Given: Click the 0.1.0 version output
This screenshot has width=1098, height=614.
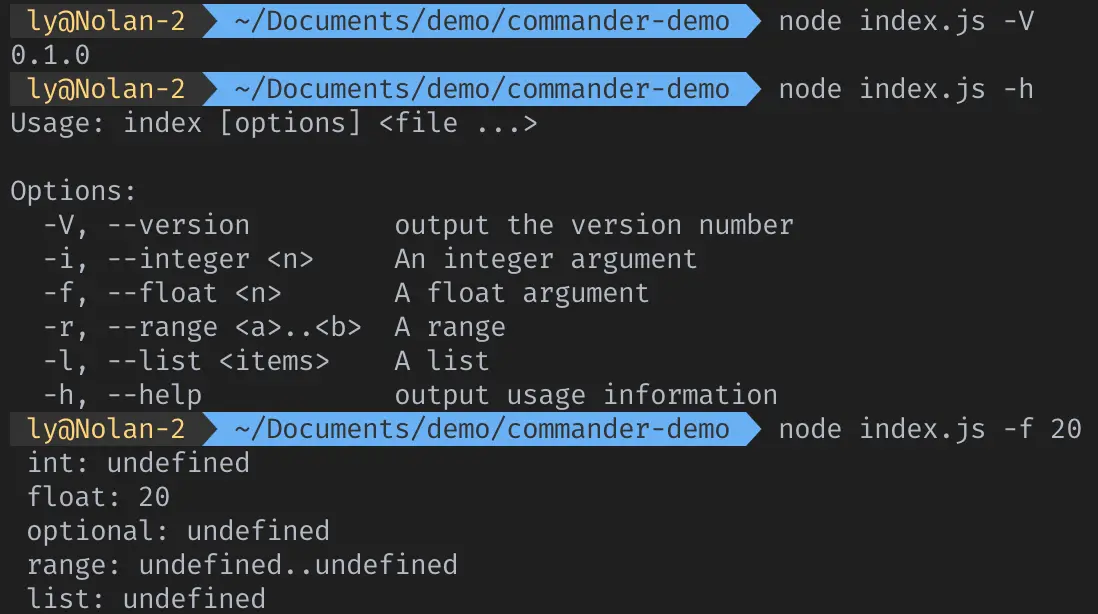Looking at the screenshot, I should [50, 55].
